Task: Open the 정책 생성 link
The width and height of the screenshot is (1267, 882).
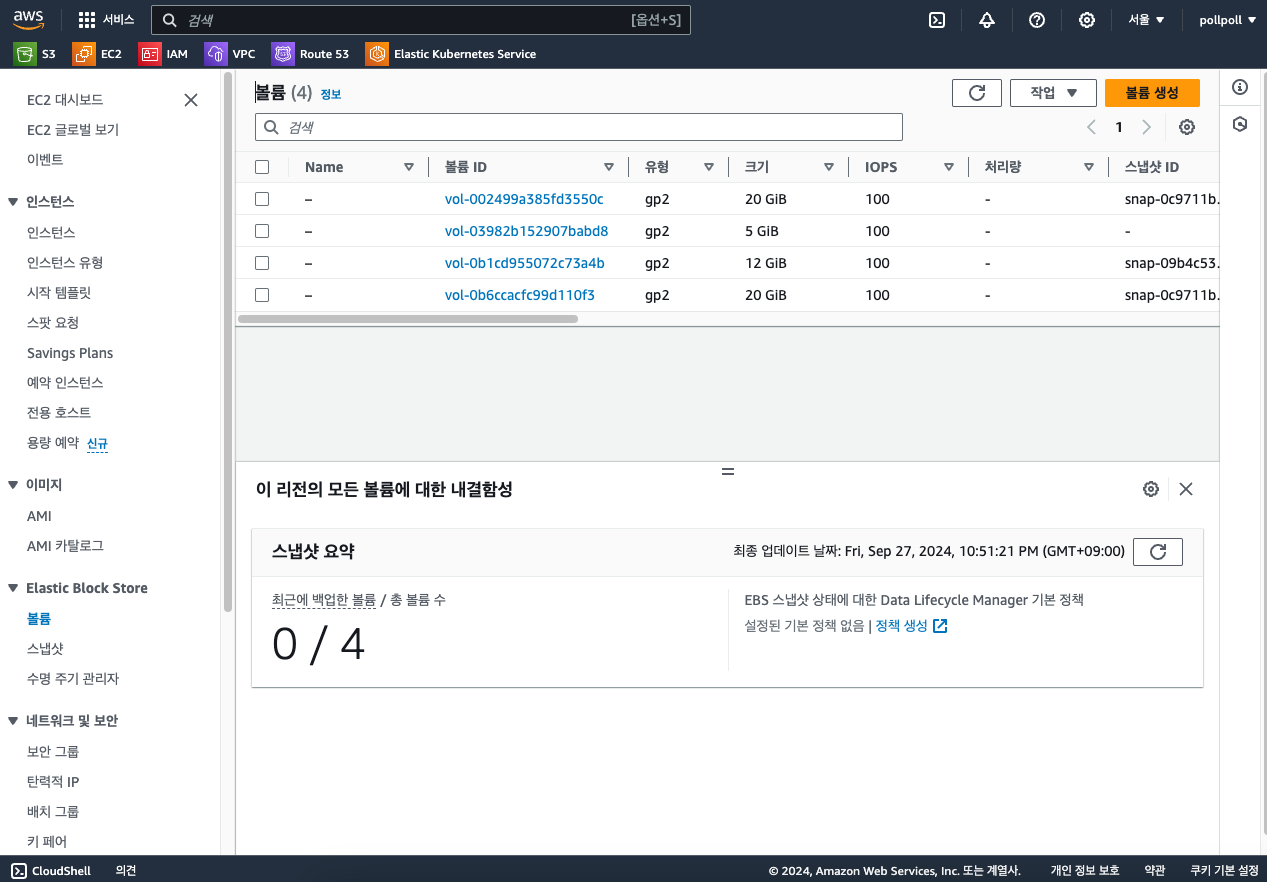Action: pyautogui.click(x=911, y=626)
